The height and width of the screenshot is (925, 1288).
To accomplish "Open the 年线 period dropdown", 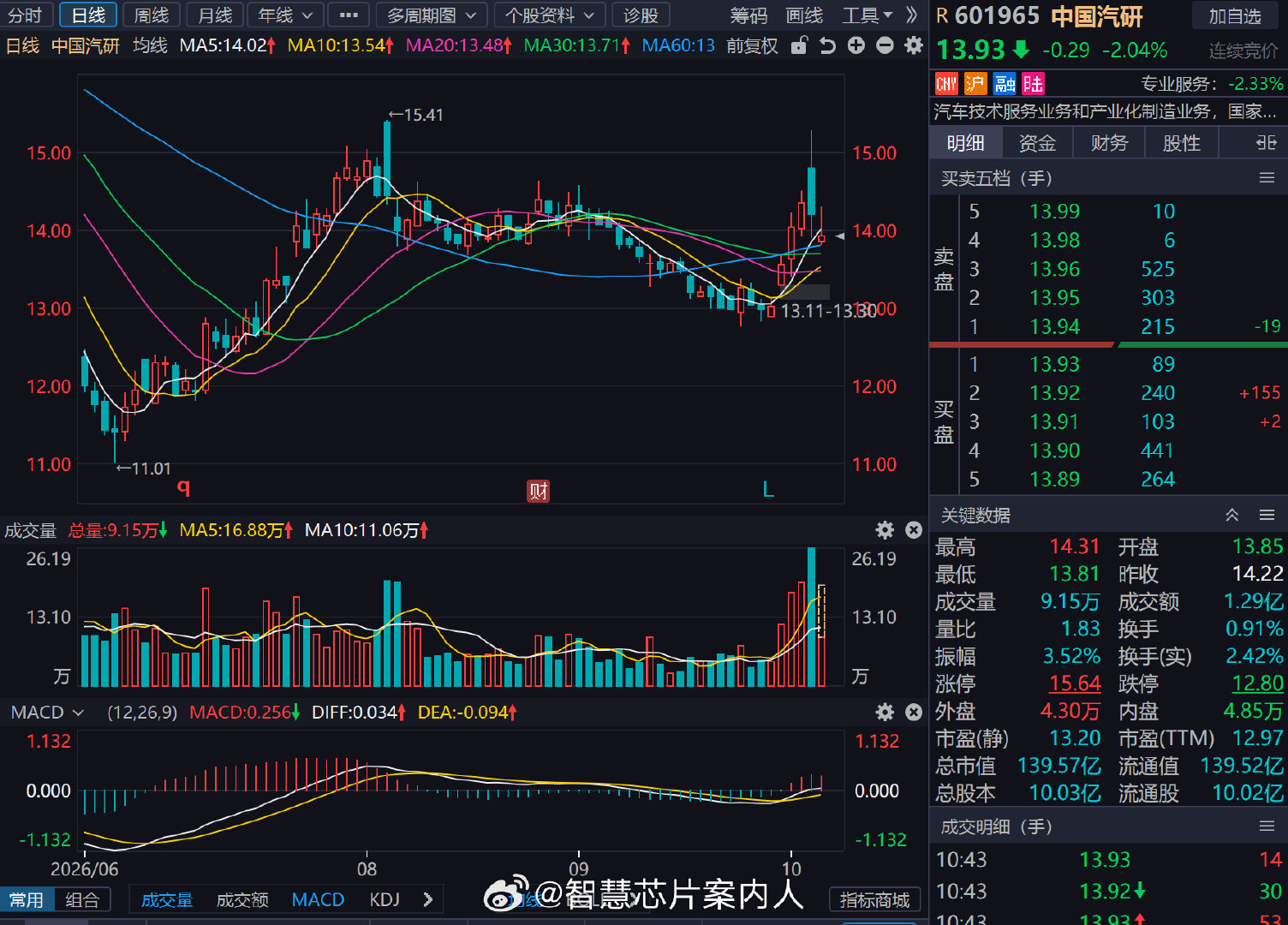I will pyautogui.click(x=285, y=15).
